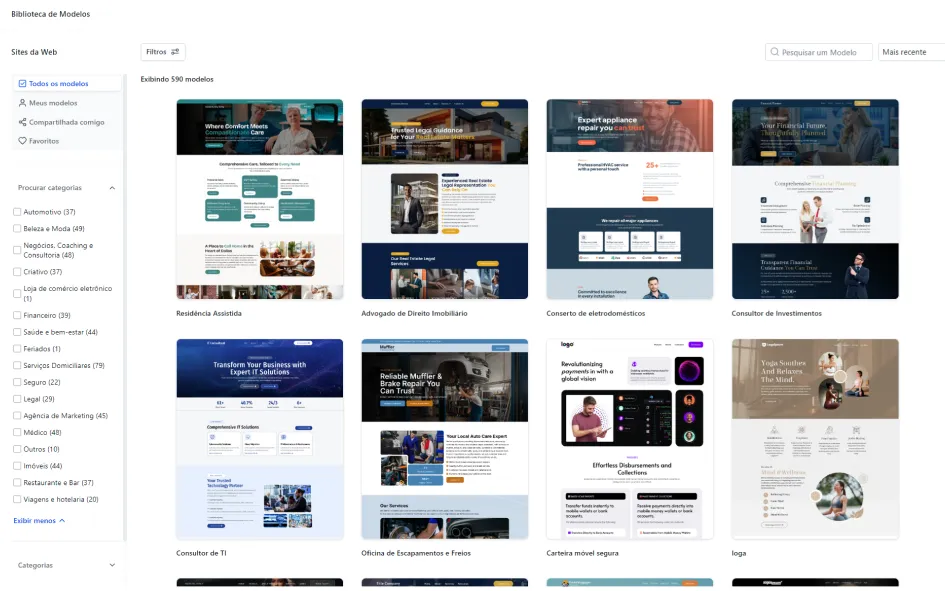The width and height of the screenshot is (945, 591).
Task: Click the Exibindo 590 modelos text
Action: point(177,79)
